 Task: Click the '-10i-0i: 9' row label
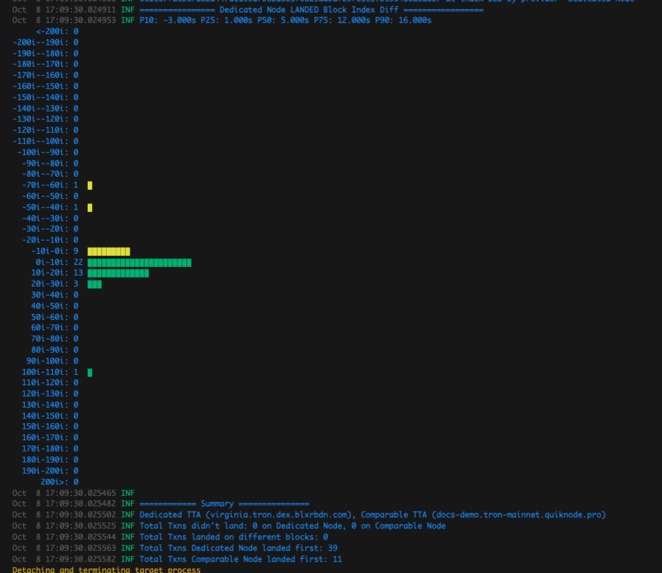tap(55, 251)
